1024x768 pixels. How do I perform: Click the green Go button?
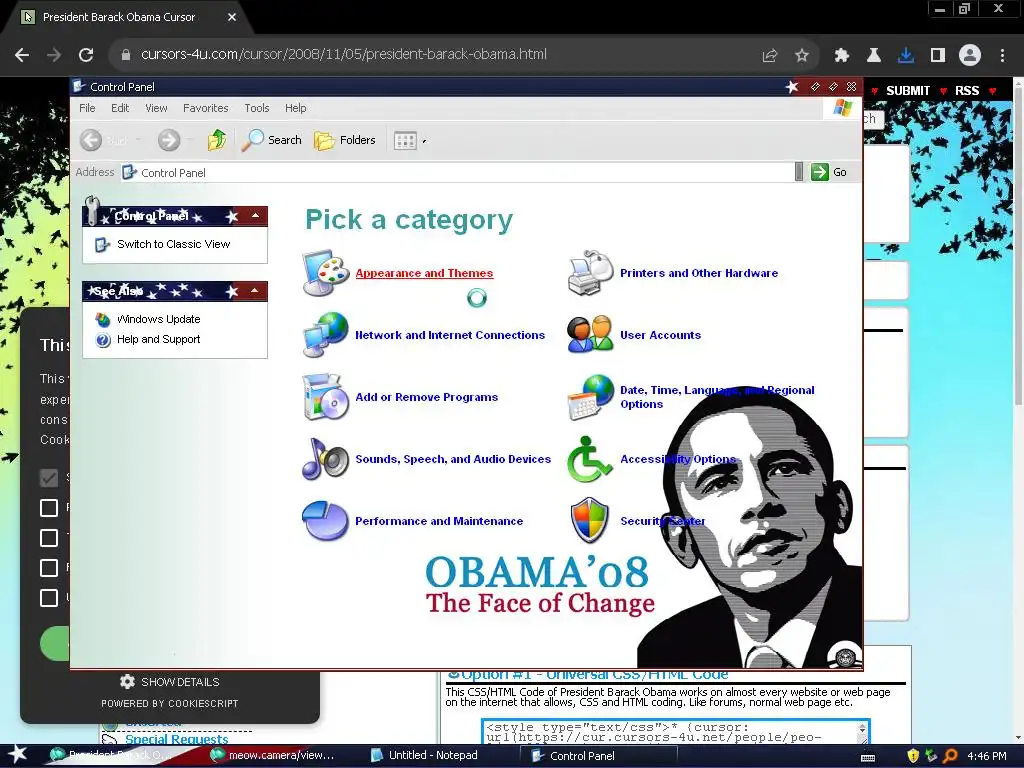(829, 172)
